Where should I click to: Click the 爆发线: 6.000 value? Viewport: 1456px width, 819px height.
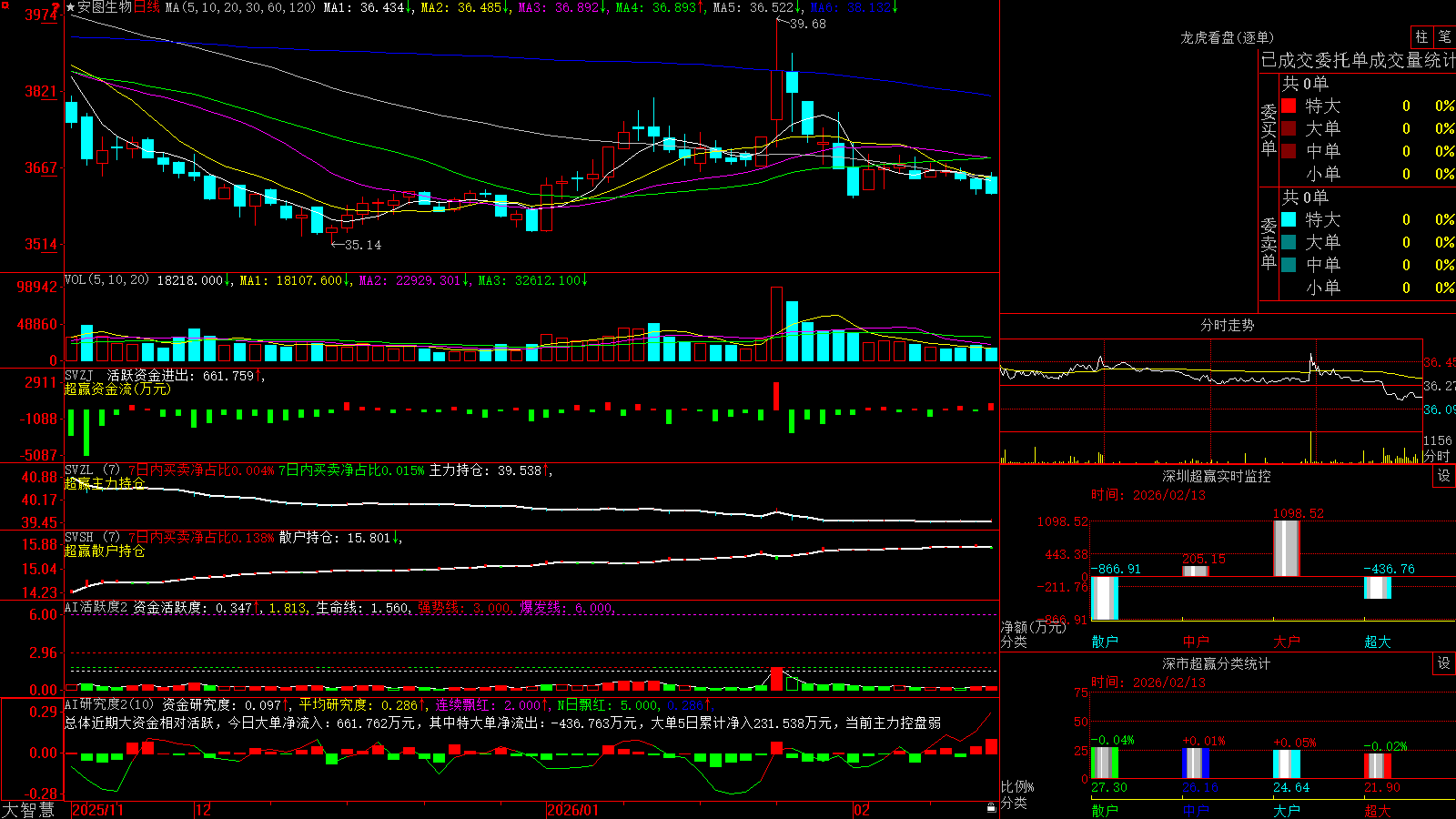[567, 608]
